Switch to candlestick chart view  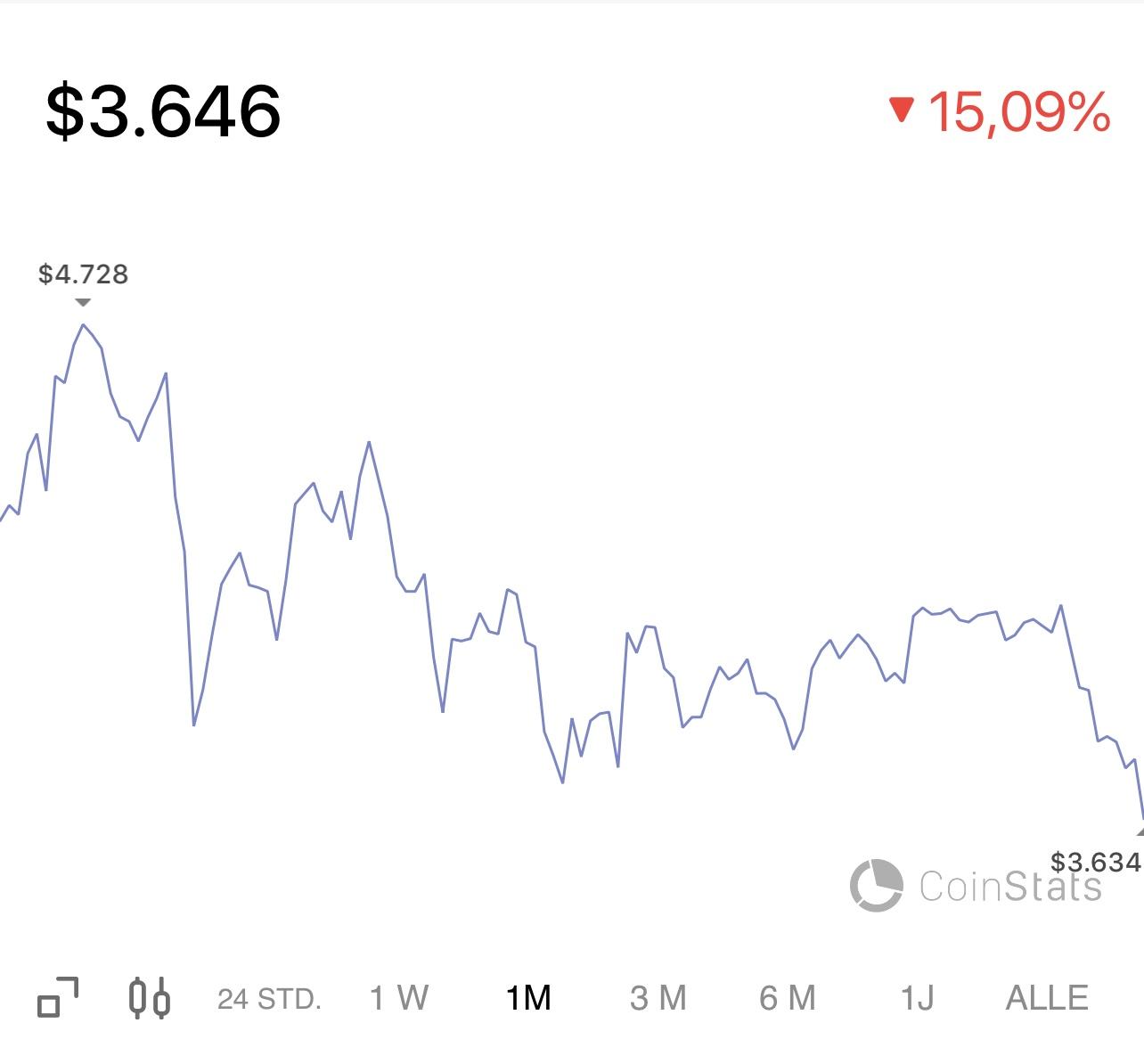click(149, 998)
